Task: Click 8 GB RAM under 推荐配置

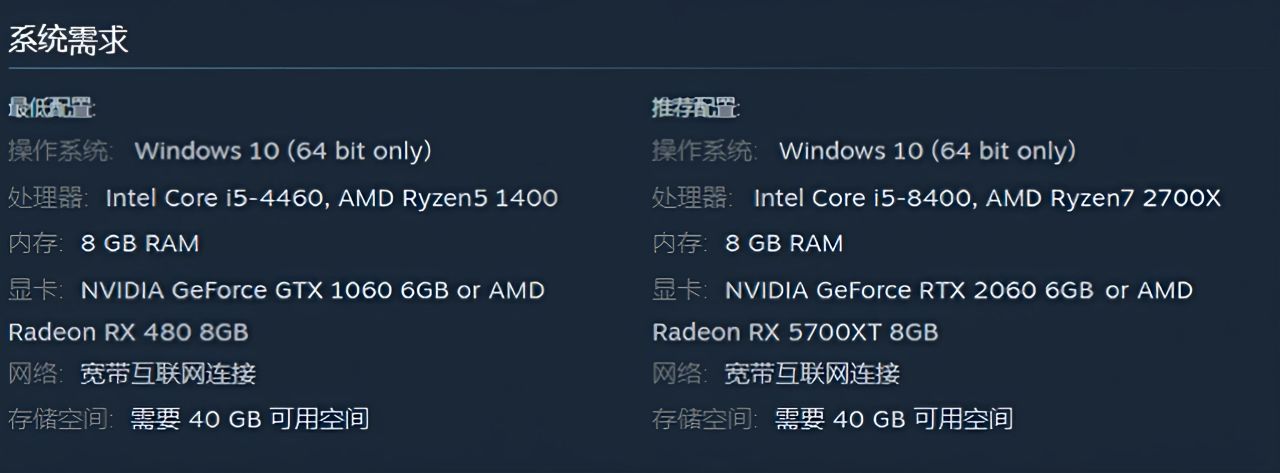Action: pos(783,243)
